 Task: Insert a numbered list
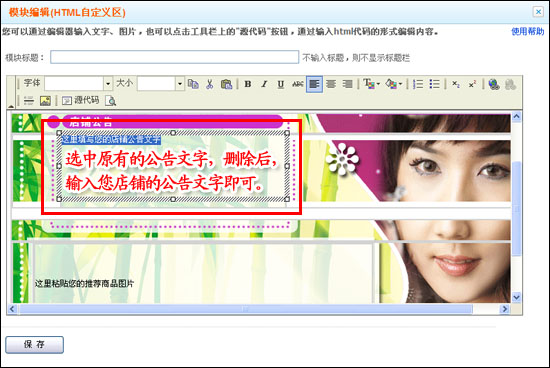click(418, 84)
